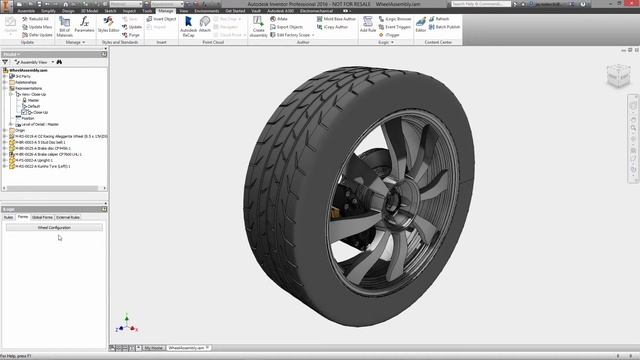Click the browser filter funnel icon
640x360 pixels.
click(x=5, y=62)
